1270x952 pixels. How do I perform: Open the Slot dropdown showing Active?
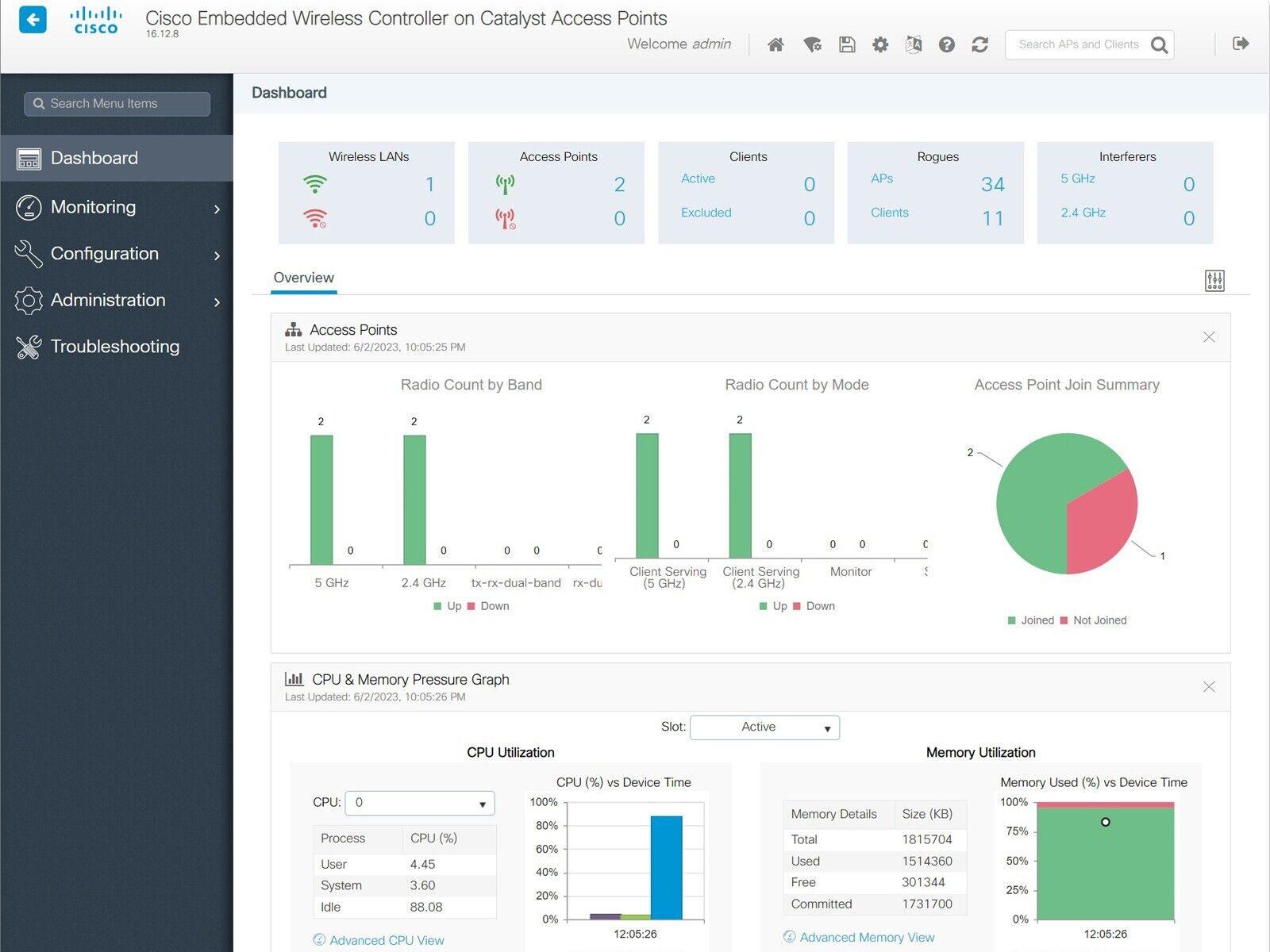click(764, 727)
